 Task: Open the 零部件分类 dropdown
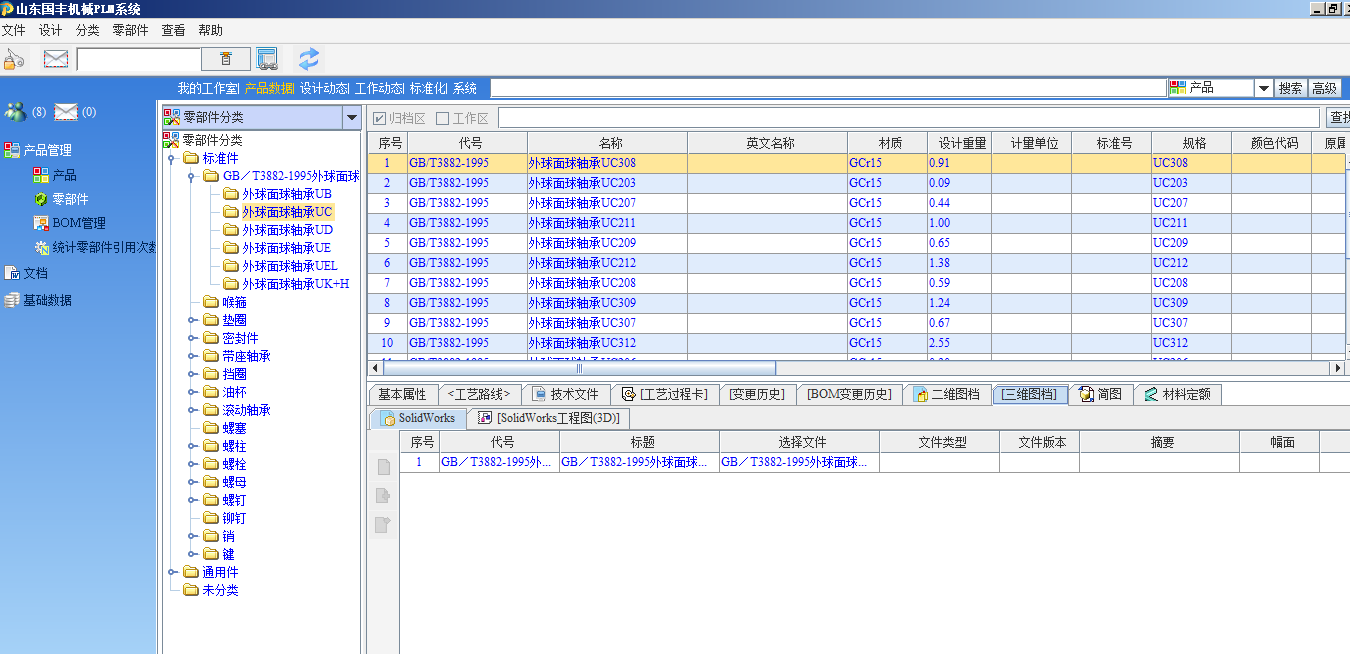click(x=351, y=118)
